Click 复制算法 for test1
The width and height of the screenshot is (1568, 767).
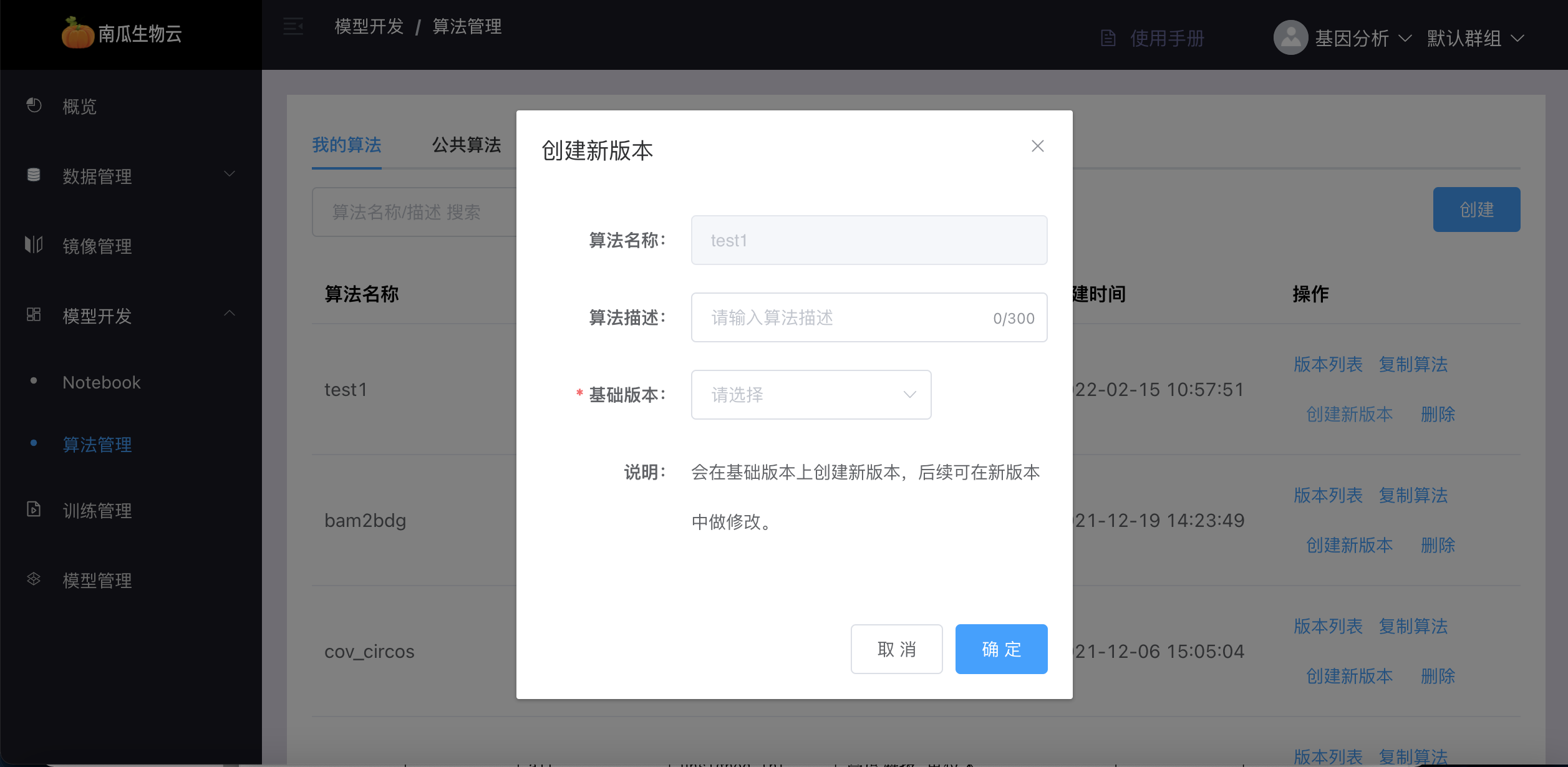click(x=1413, y=364)
